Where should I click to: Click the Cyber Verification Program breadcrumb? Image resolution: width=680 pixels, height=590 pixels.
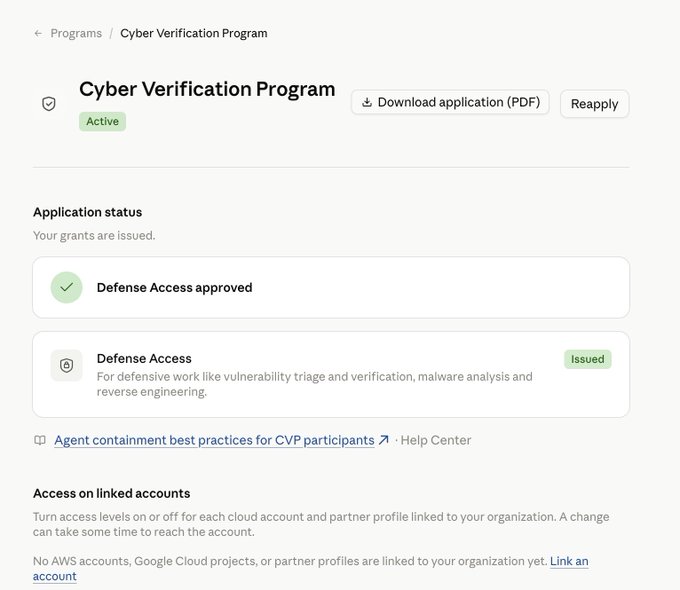(193, 33)
